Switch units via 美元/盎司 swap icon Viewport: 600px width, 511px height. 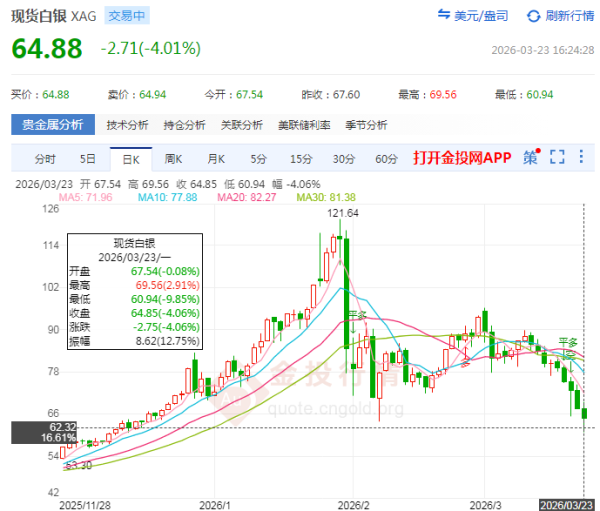(x=444, y=15)
